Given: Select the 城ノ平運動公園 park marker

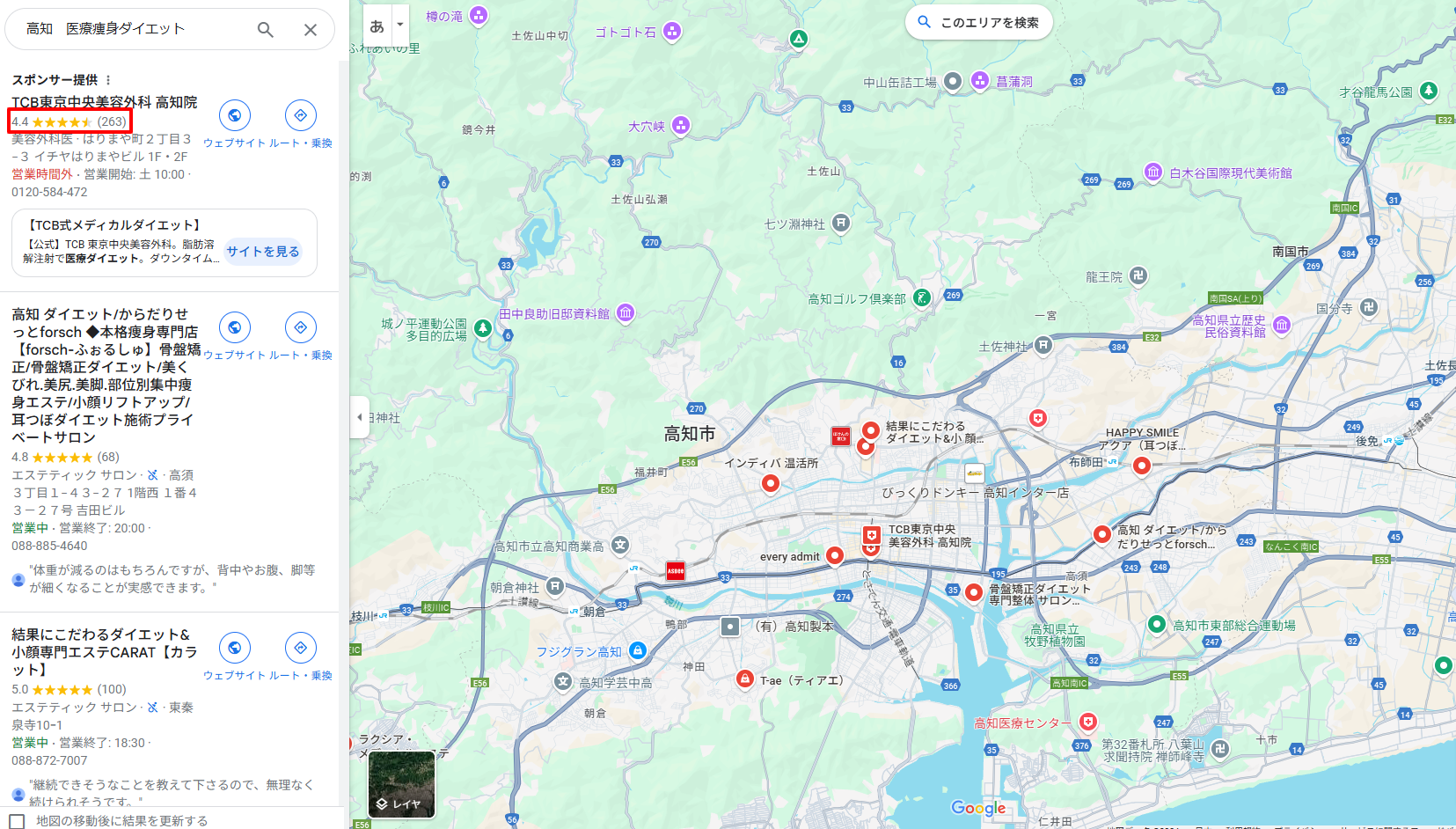Looking at the screenshot, I should (483, 329).
